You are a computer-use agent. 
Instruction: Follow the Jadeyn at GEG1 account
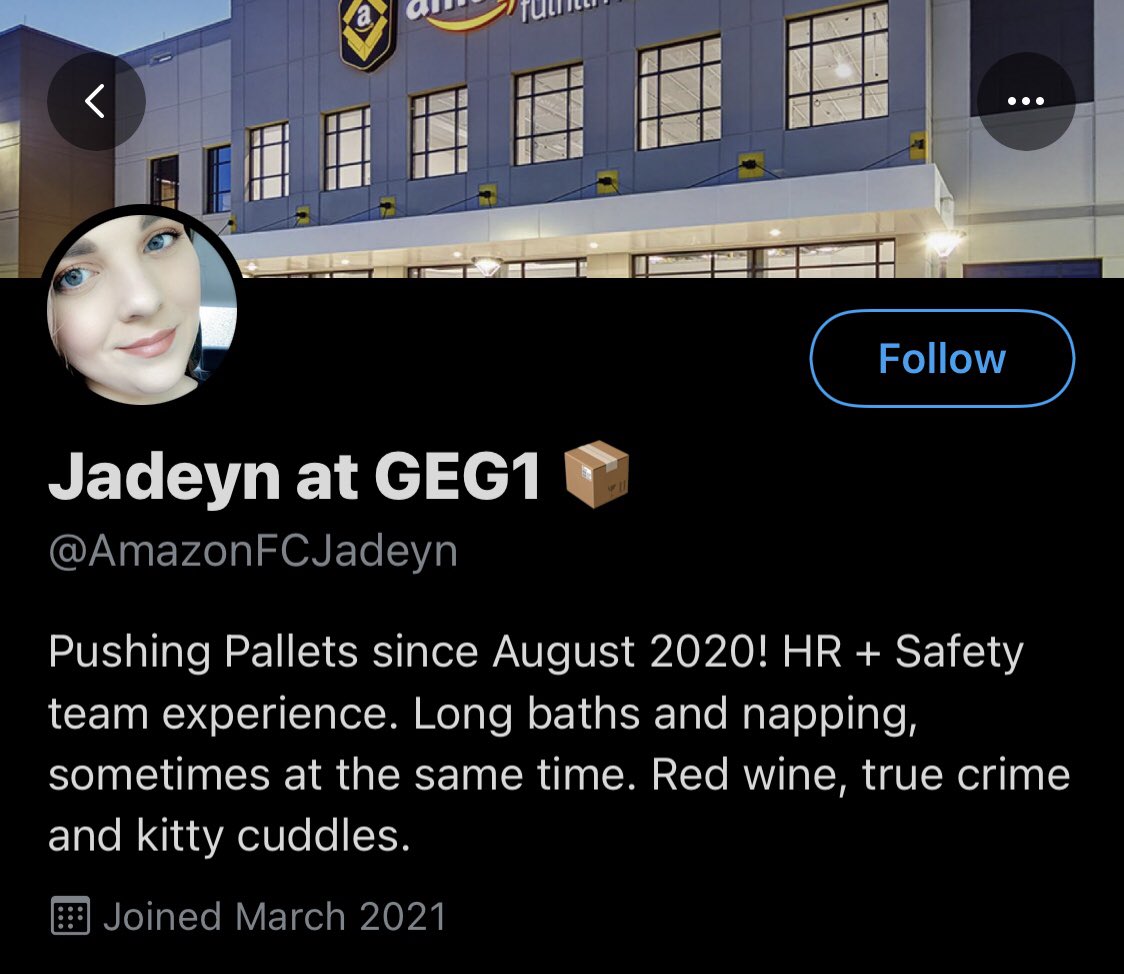[x=942, y=358]
